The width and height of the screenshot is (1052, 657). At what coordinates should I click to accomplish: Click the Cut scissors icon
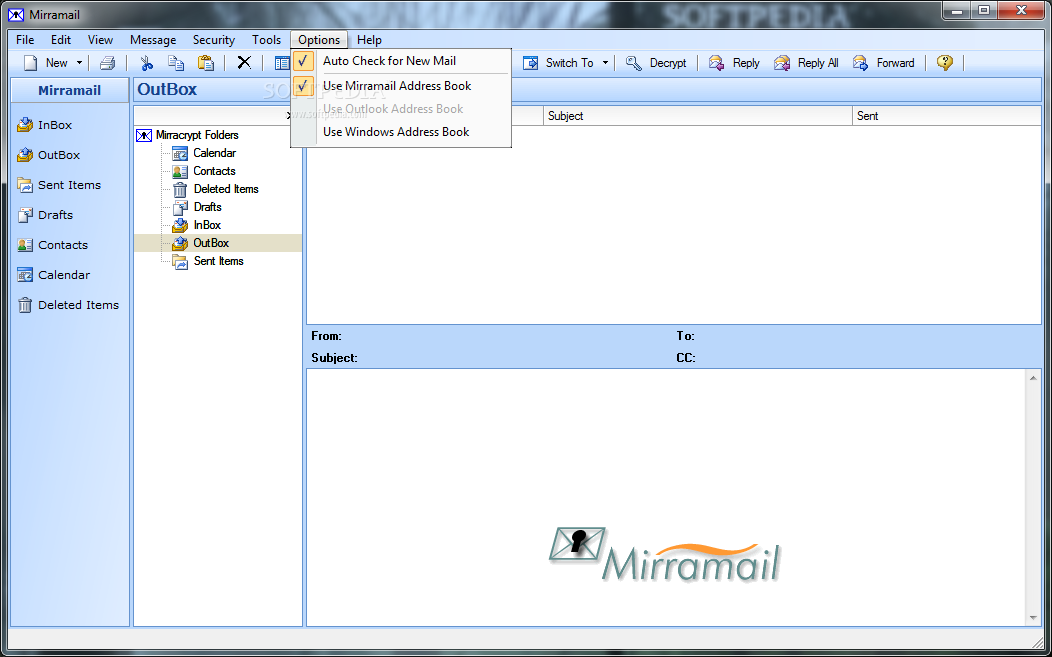coord(146,63)
